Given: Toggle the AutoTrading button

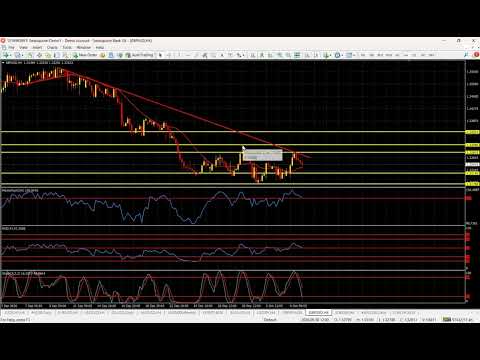Looking at the screenshot, I should pos(139,55).
